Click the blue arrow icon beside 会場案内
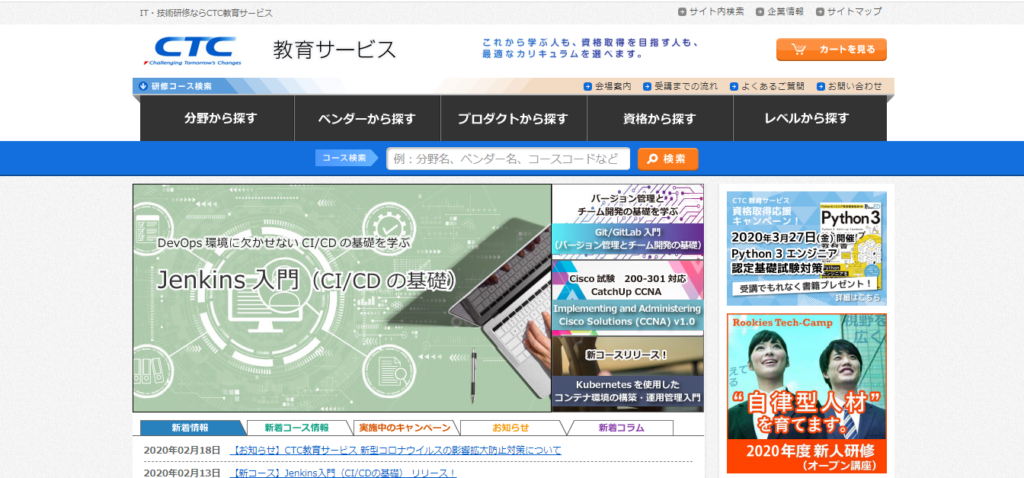 coord(587,87)
